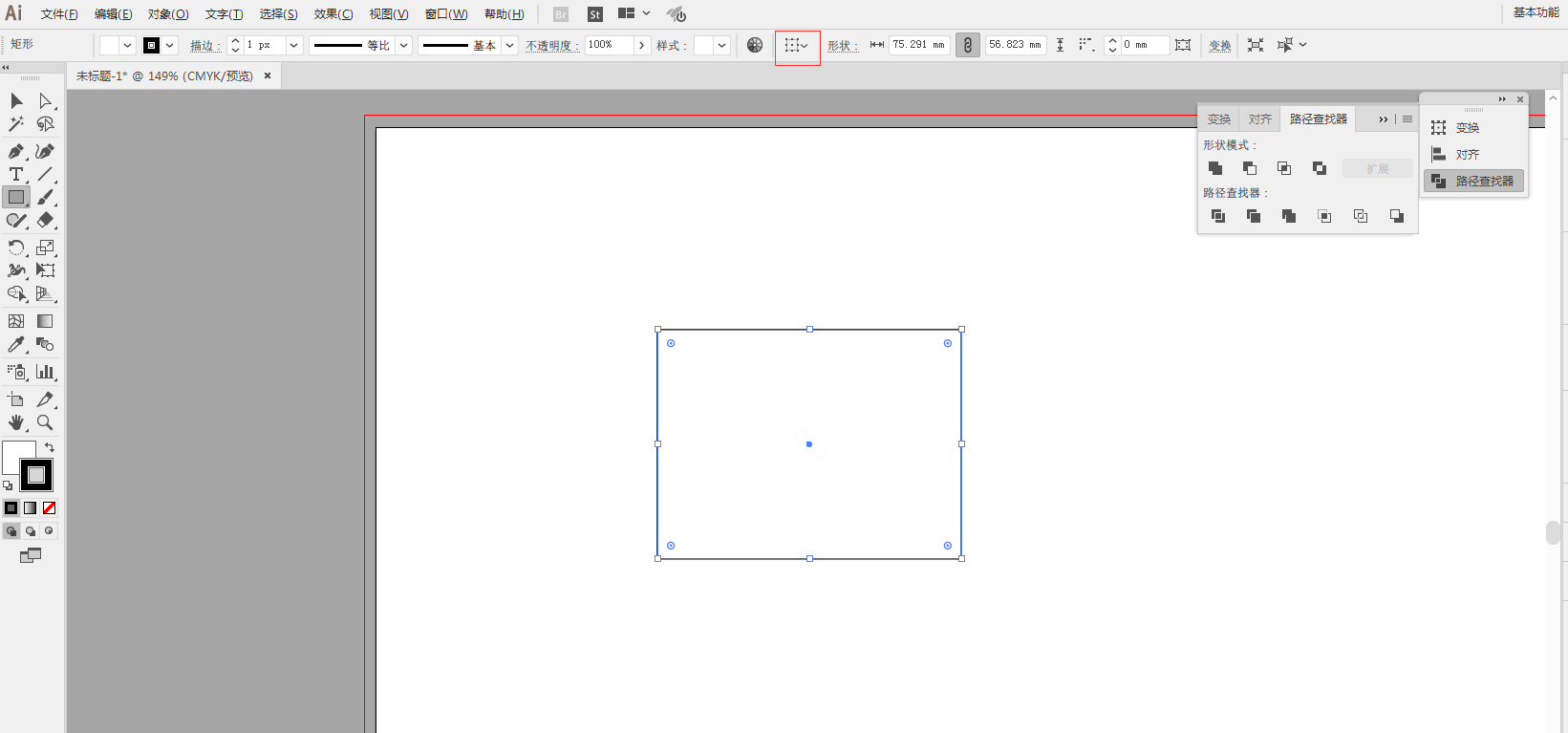Open brush definition dropdown
This screenshot has width=1568, height=733.
(510, 45)
